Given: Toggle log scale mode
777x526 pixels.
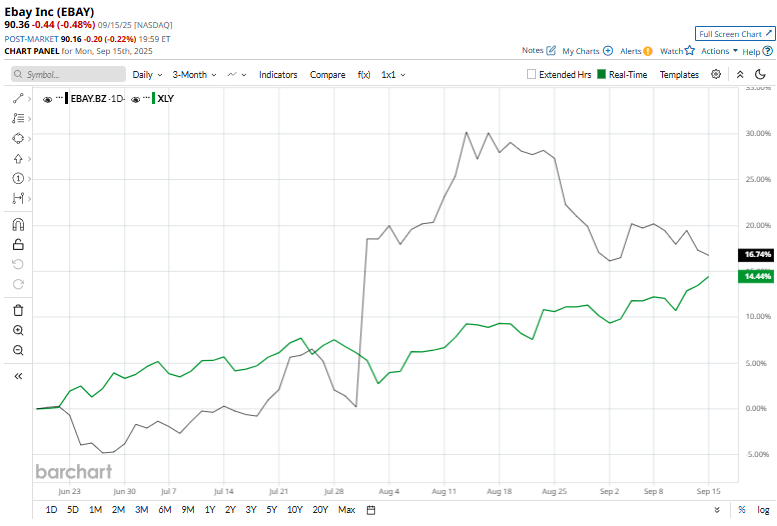Looking at the screenshot, I should (x=763, y=510).
